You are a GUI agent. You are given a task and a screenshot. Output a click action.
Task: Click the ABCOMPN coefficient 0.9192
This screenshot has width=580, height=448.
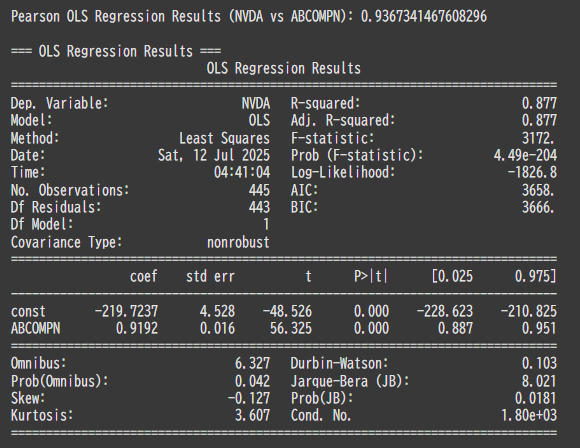pyautogui.click(x=137, y=329)
